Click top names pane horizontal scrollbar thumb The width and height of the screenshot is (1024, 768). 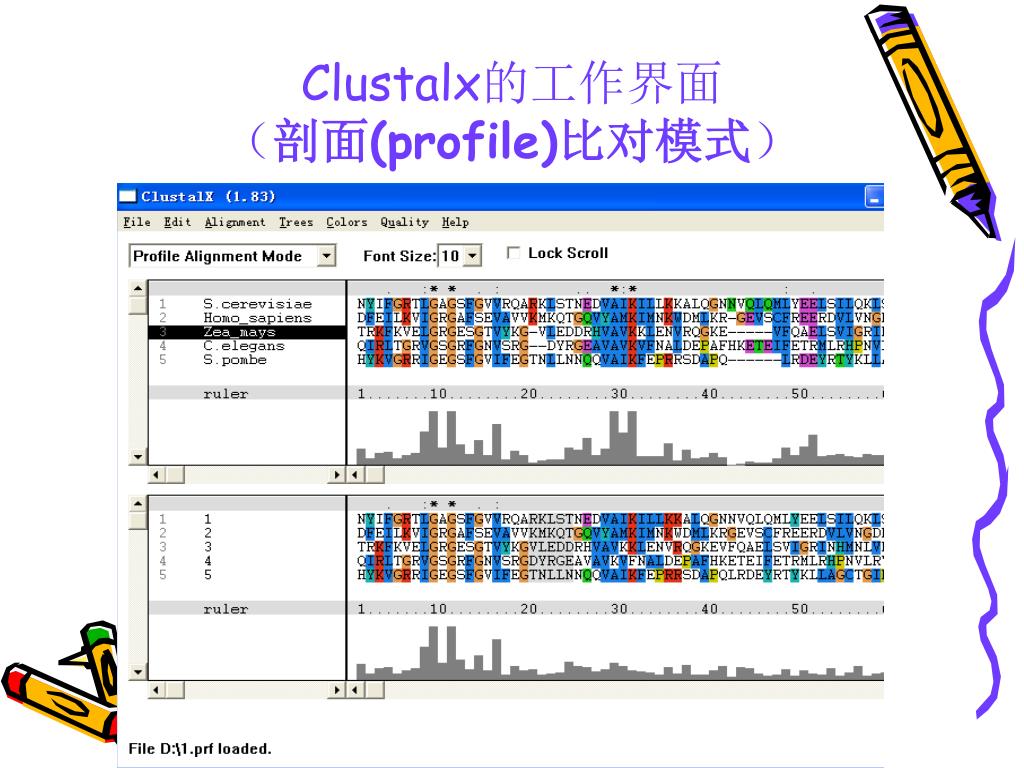click(x=175, y=475)
